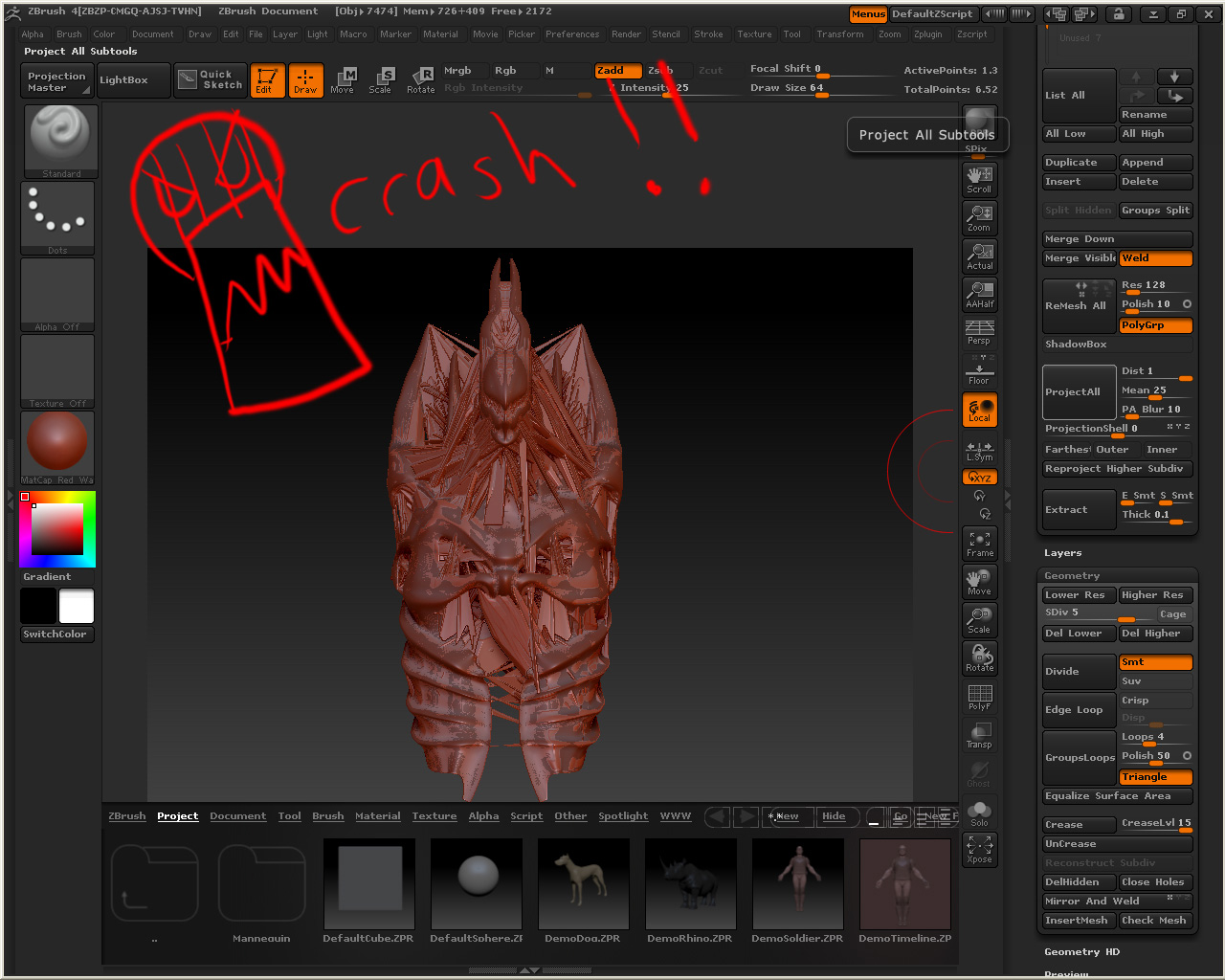
Task: Click the Frame icon in right shelf
Action: tap(979, 544)
